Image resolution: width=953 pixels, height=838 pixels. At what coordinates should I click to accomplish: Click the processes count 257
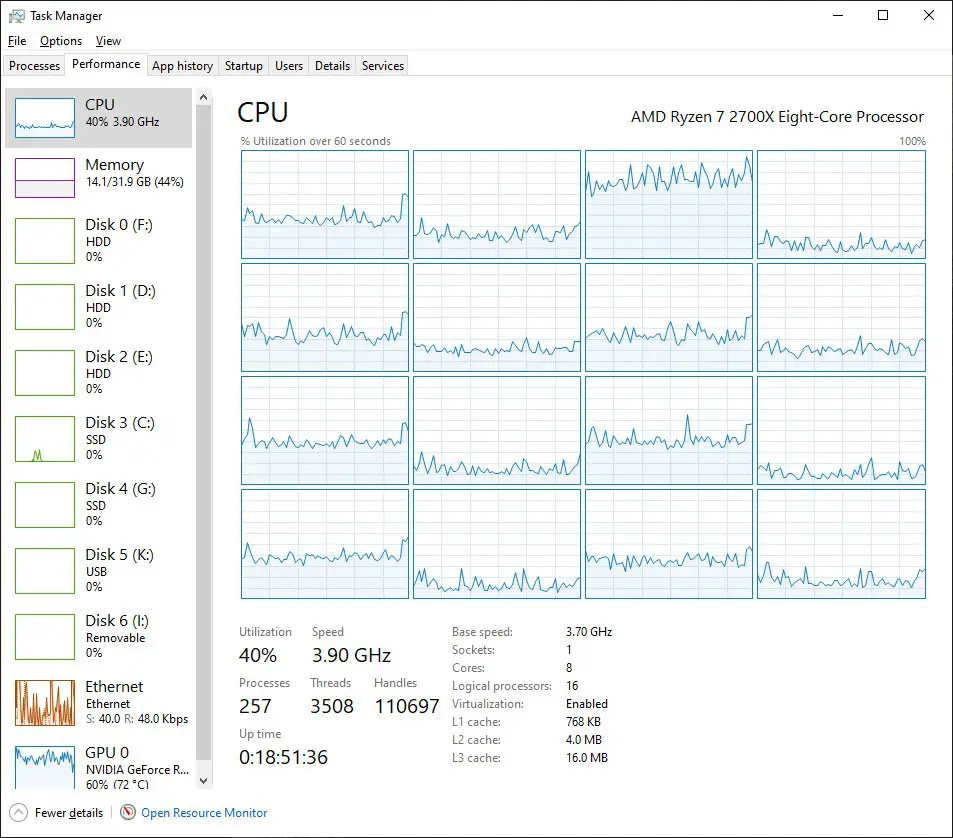coord(255,706)
